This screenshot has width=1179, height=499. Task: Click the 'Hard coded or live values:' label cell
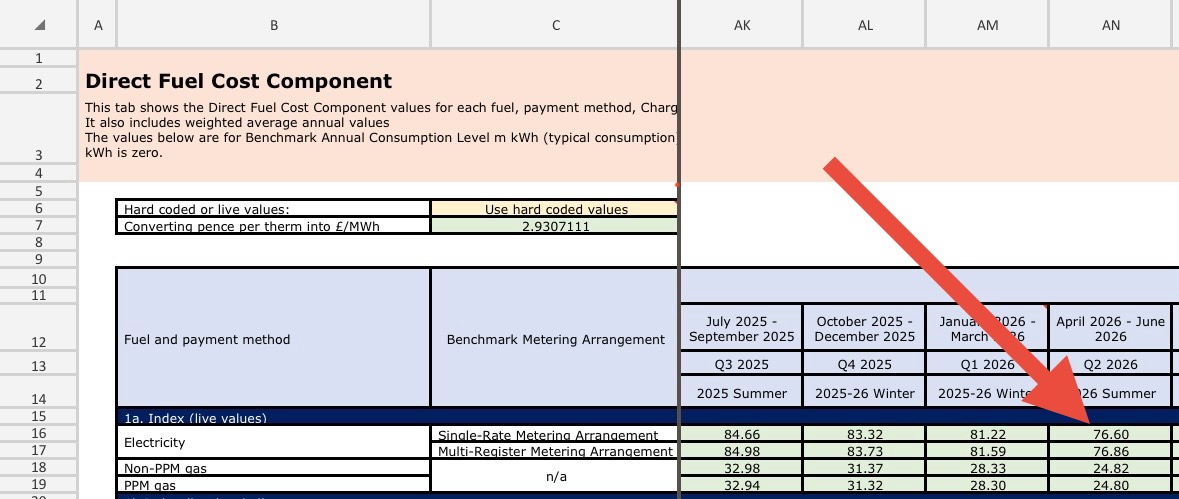click(273, 209)
